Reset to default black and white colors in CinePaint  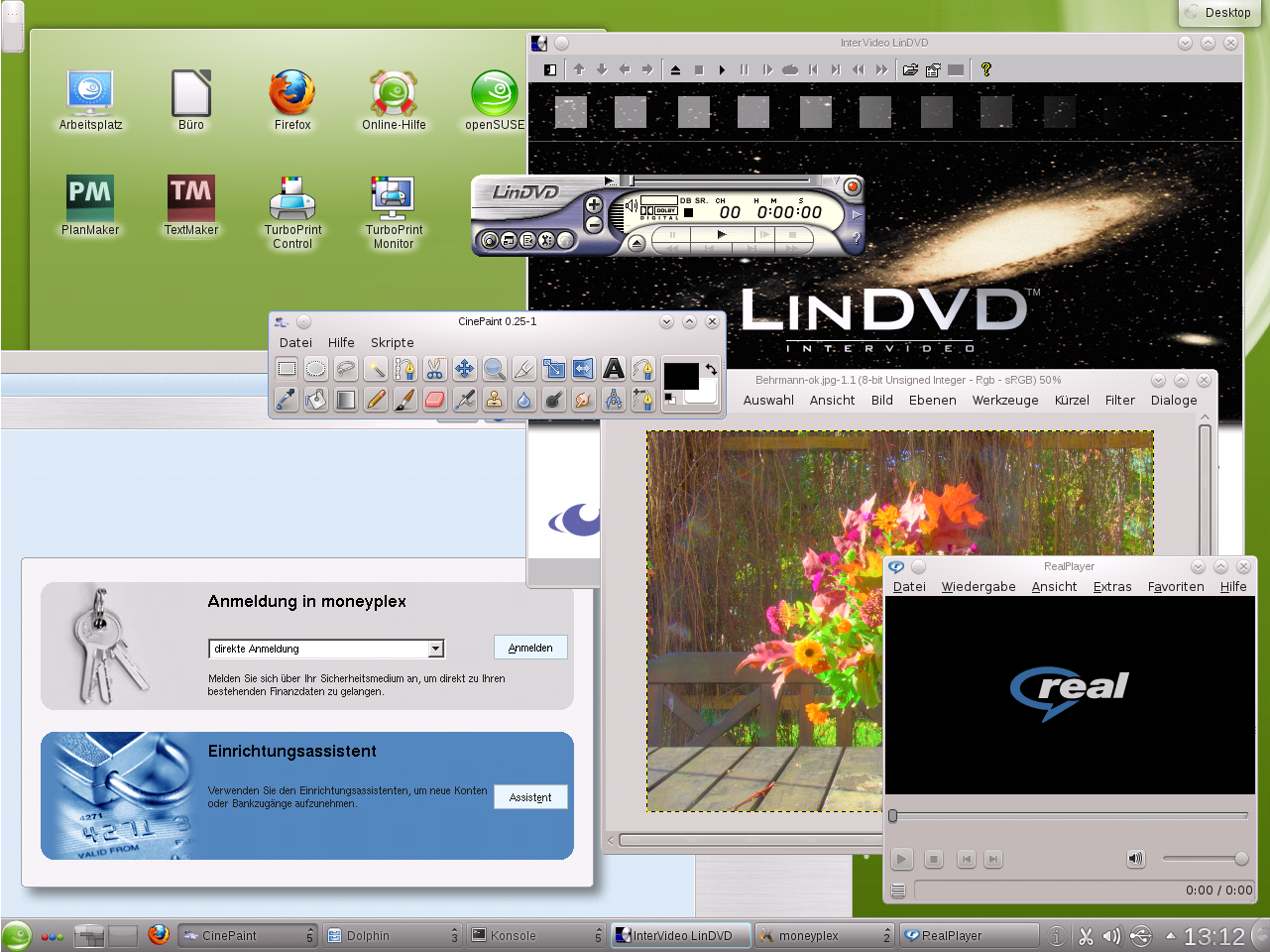[x=669, y=398]
